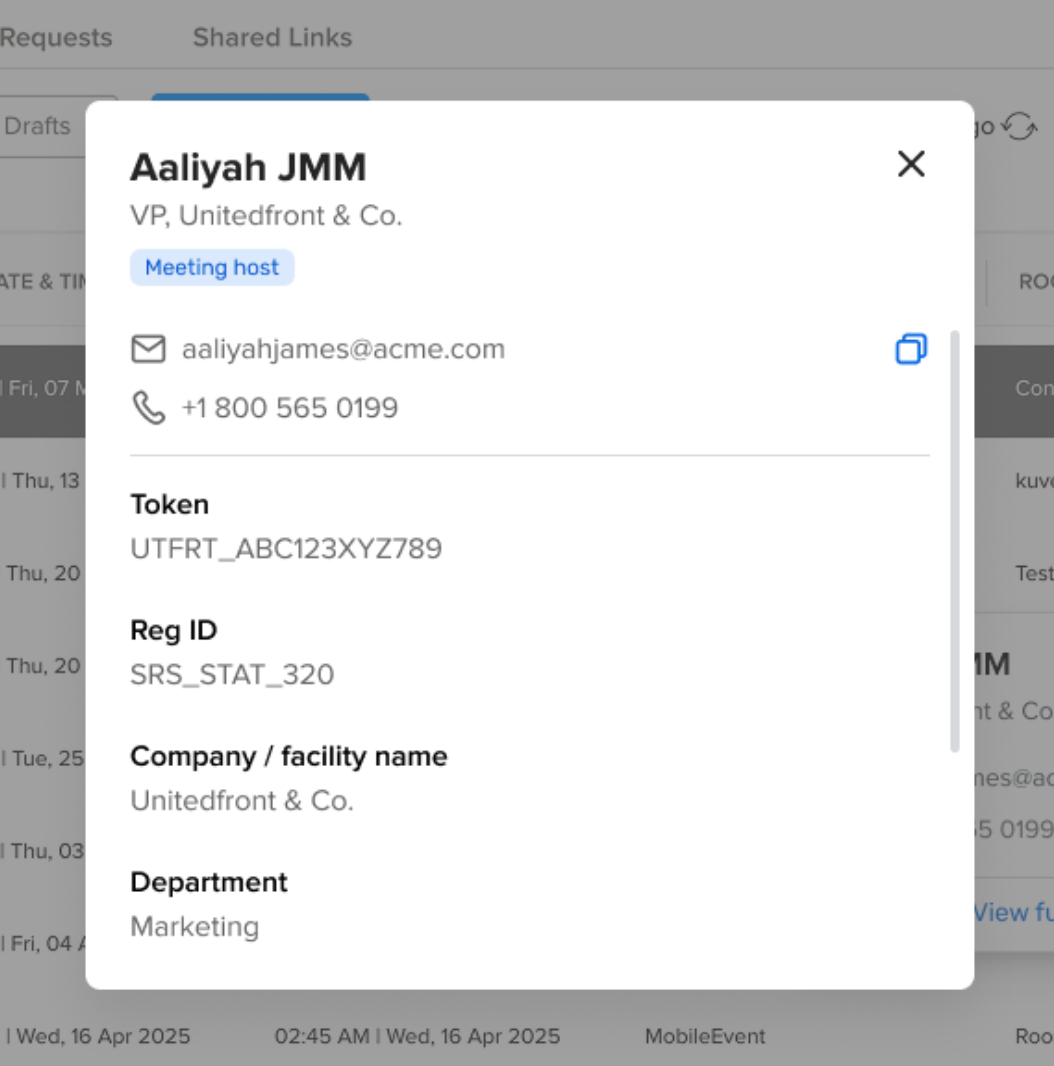
Task: Copy the email address using the copy icon
Action: pos(911,349)
